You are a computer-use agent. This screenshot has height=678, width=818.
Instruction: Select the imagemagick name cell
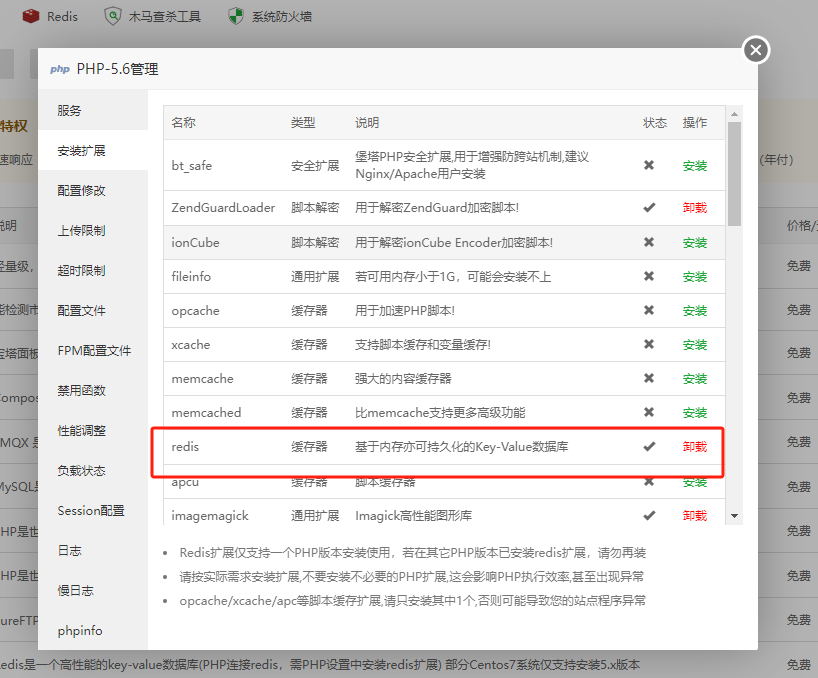point(210,516)
